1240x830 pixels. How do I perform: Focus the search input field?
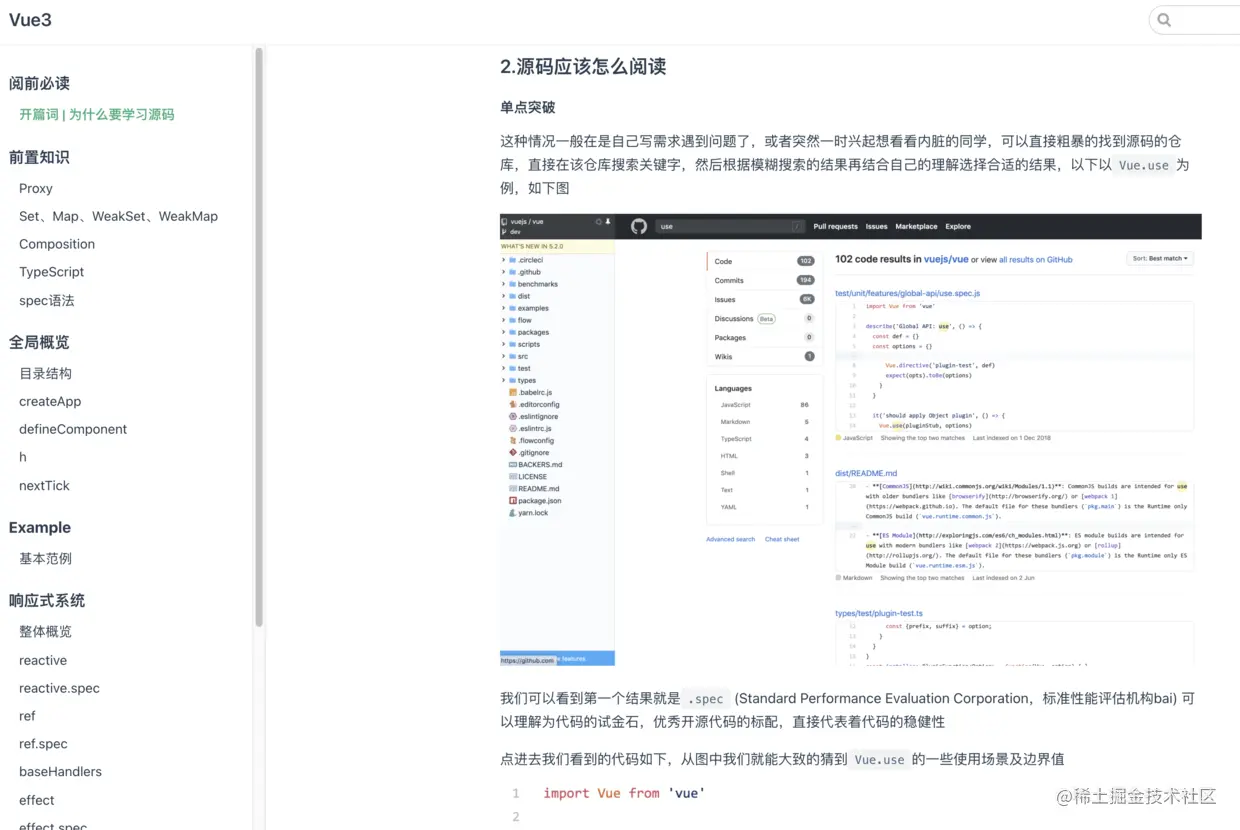pyautogui.click(x=1195, y=20)
